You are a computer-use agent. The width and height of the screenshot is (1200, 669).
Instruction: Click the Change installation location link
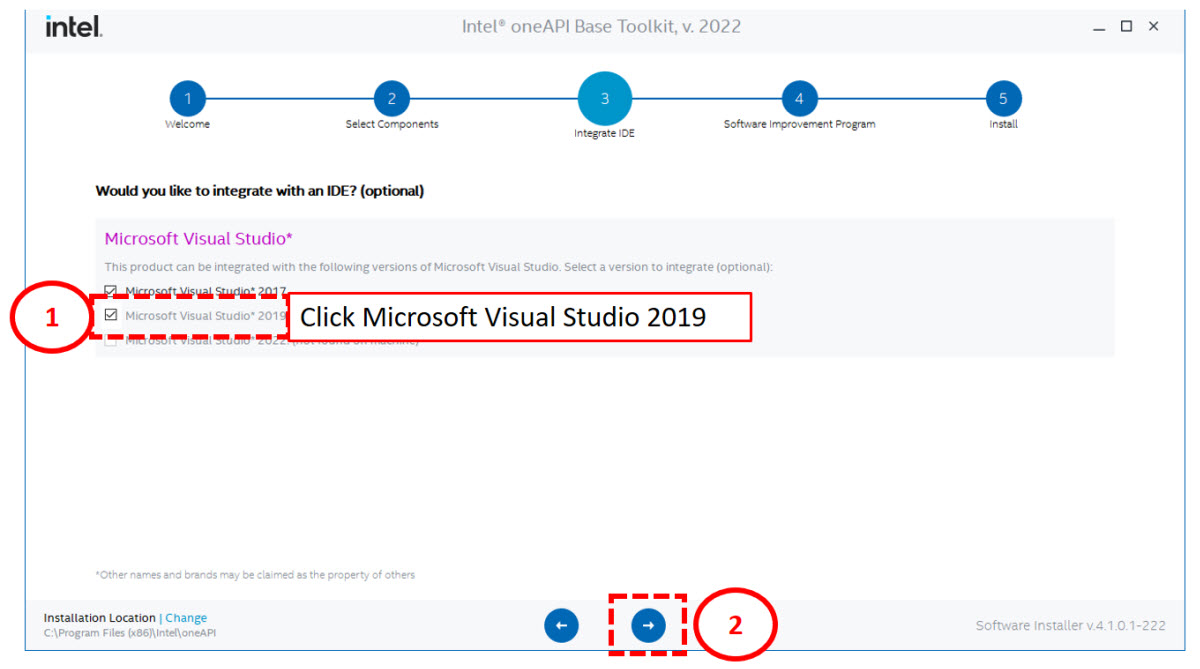(x=186, y=618)
